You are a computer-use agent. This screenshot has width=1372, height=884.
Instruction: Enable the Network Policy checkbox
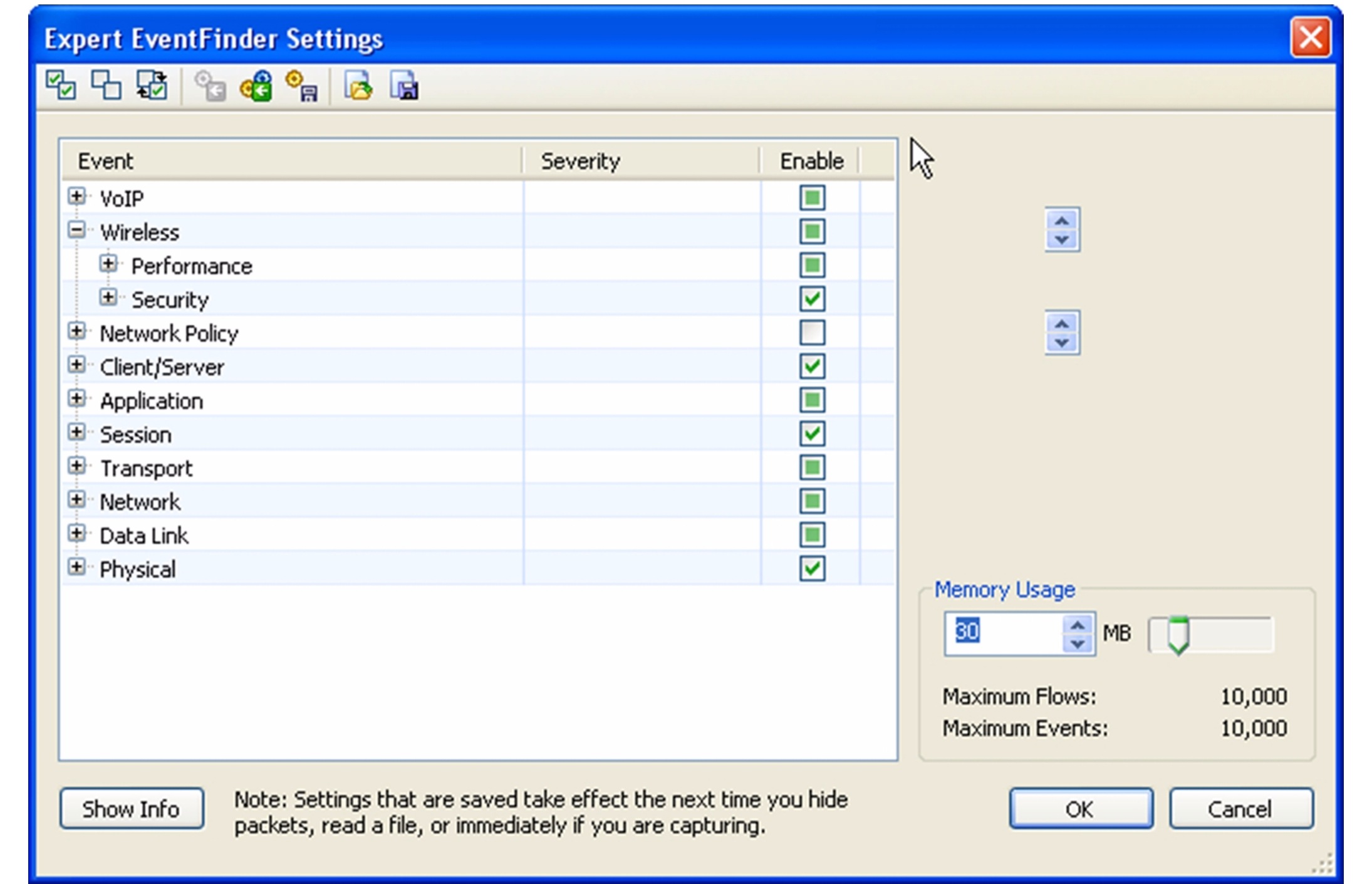(812, 333)
